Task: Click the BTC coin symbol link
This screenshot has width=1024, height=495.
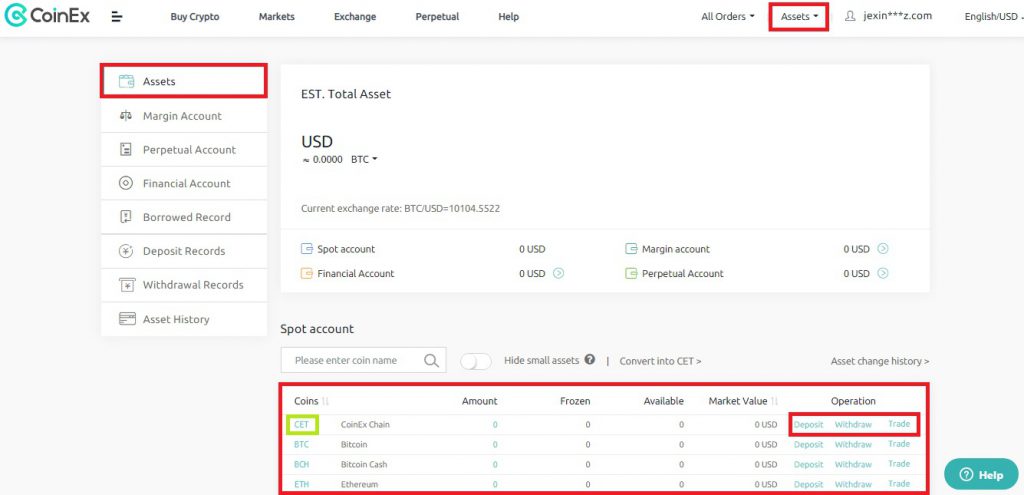Action: coord(301,444)
